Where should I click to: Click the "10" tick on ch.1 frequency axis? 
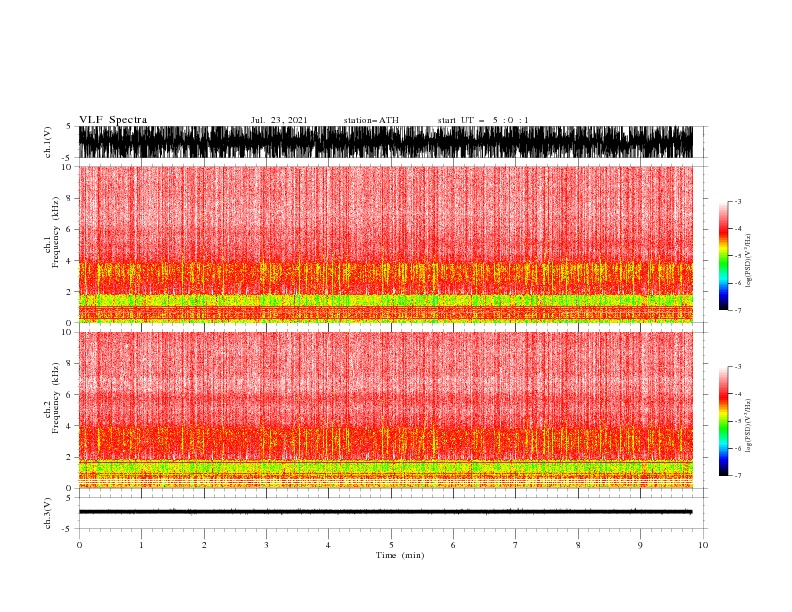67,167
